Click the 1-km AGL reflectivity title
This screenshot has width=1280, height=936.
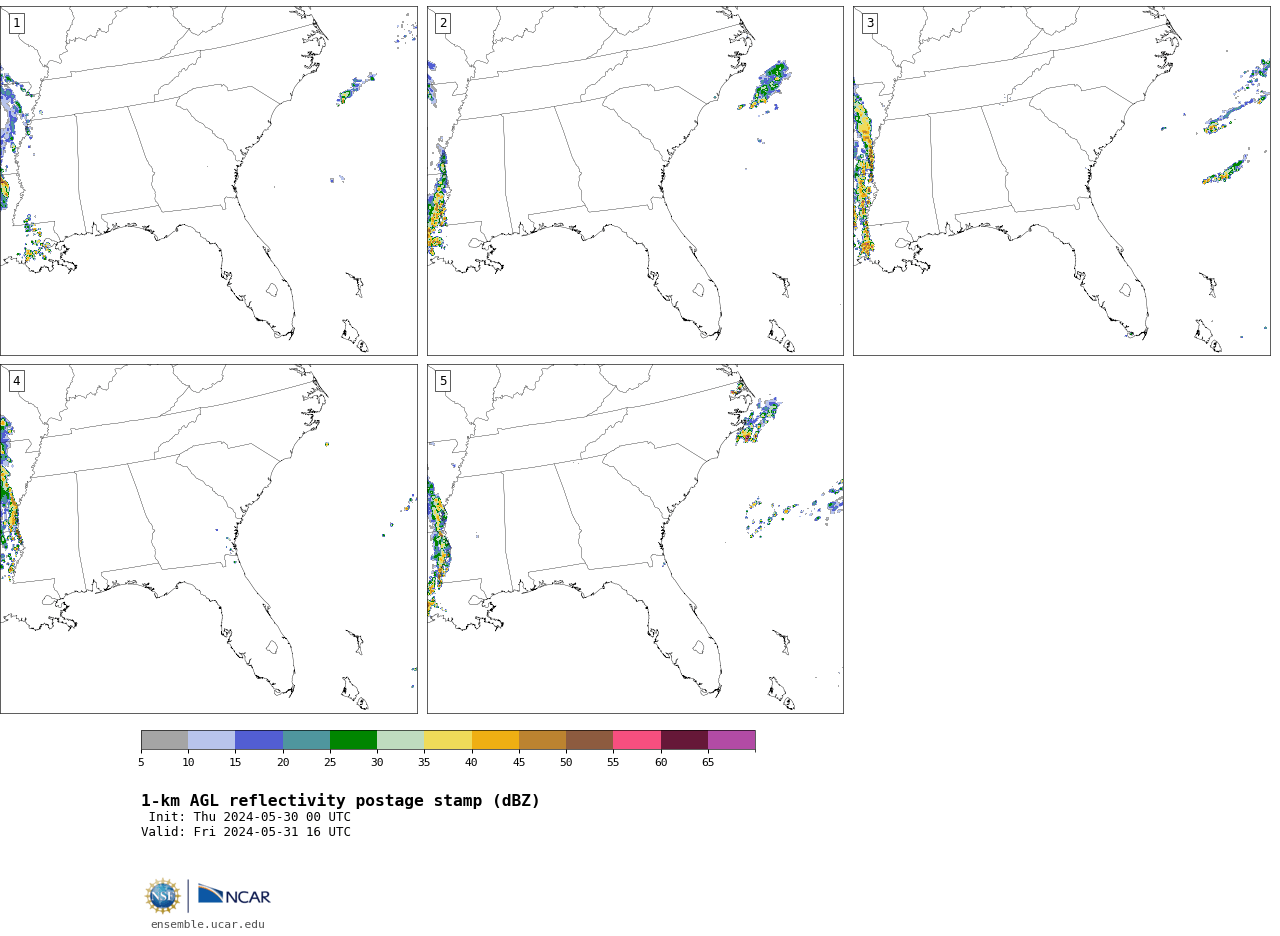pyautogui.click(x=340, y=801)
